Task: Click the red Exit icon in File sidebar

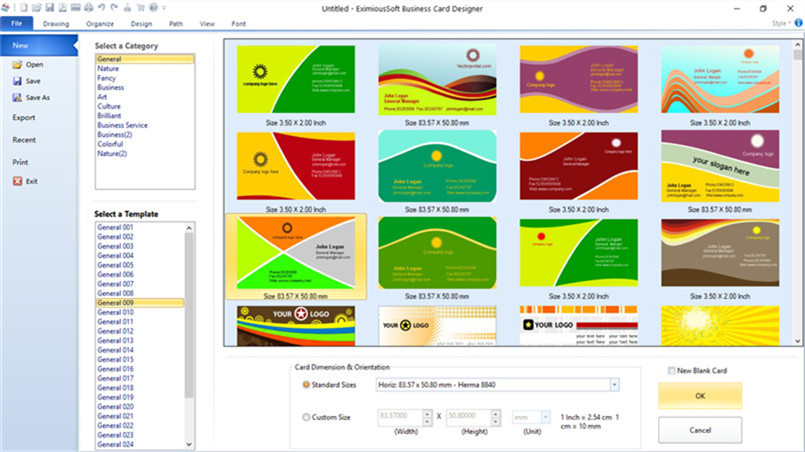Action: [17, 181]
